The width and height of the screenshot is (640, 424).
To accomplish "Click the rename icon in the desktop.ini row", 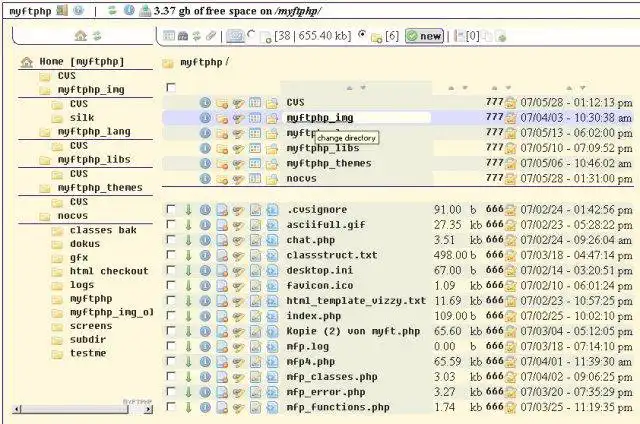I will pos(238,271).
